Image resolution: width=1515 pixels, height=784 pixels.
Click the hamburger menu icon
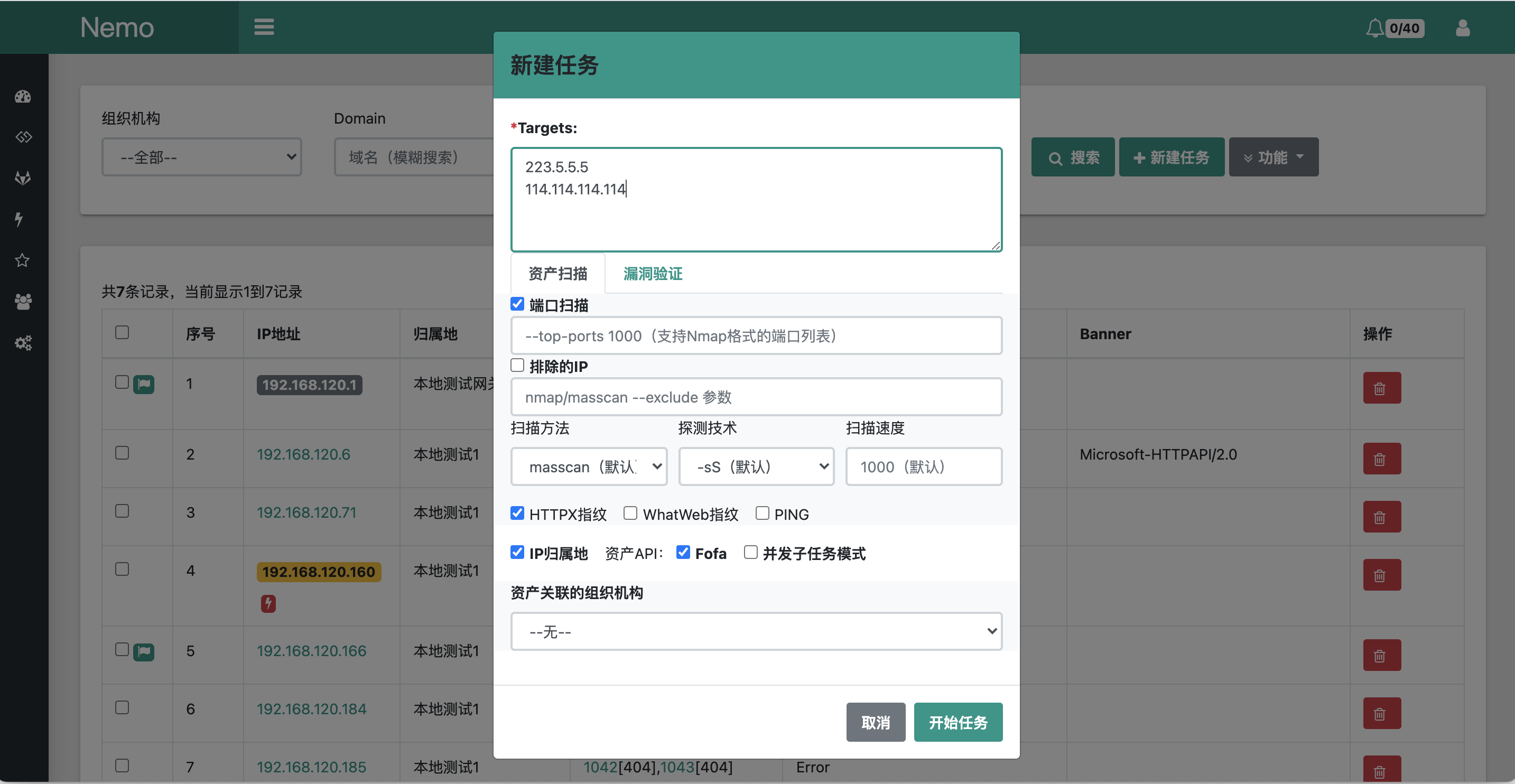264,27
